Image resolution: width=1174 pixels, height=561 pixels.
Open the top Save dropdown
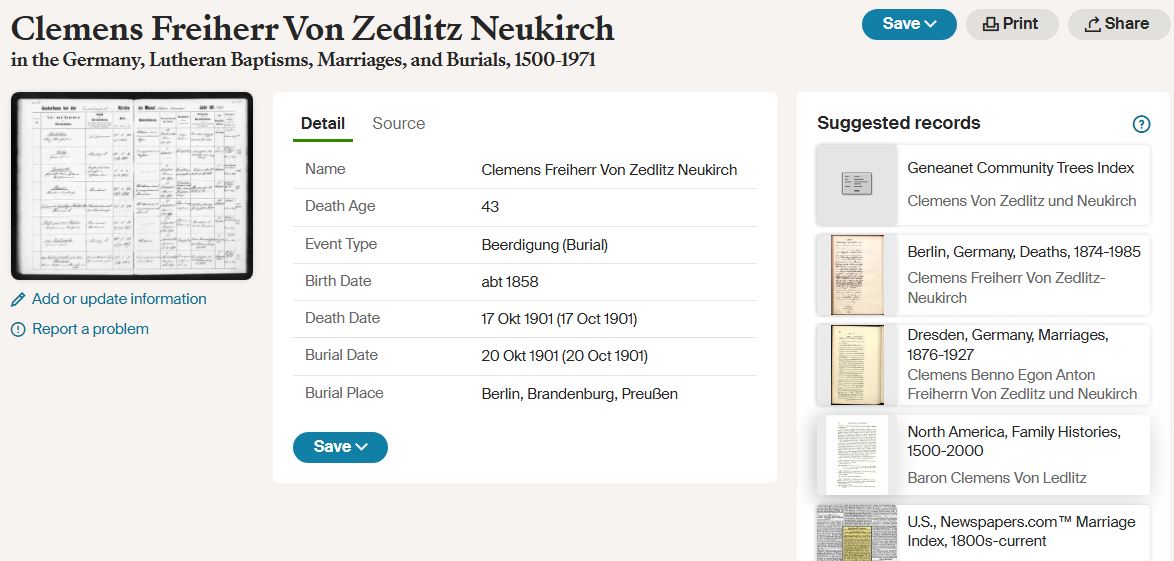(x=909, y=24)
